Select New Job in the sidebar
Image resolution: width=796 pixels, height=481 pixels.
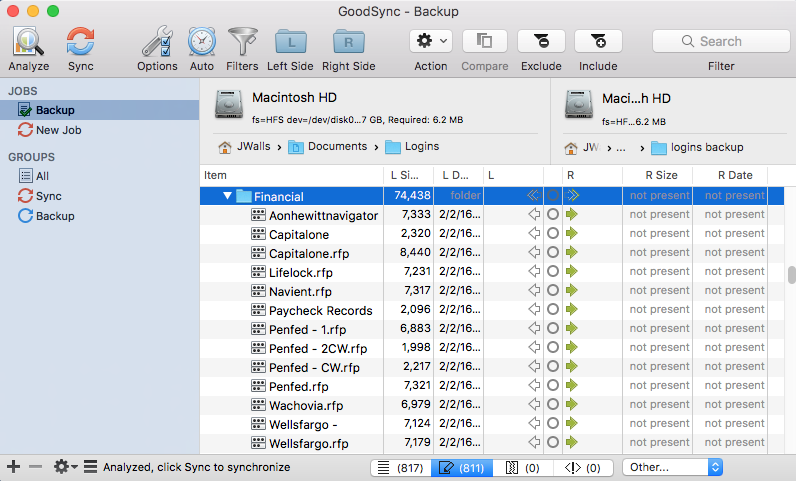click(58, 130)
